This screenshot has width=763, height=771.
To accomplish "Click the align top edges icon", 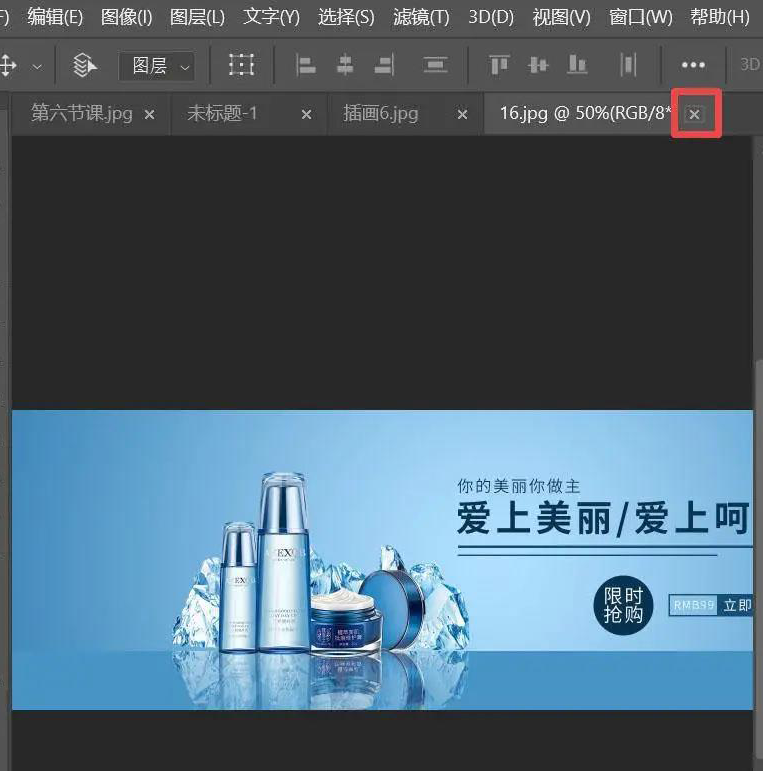I will tap(499, 65).
